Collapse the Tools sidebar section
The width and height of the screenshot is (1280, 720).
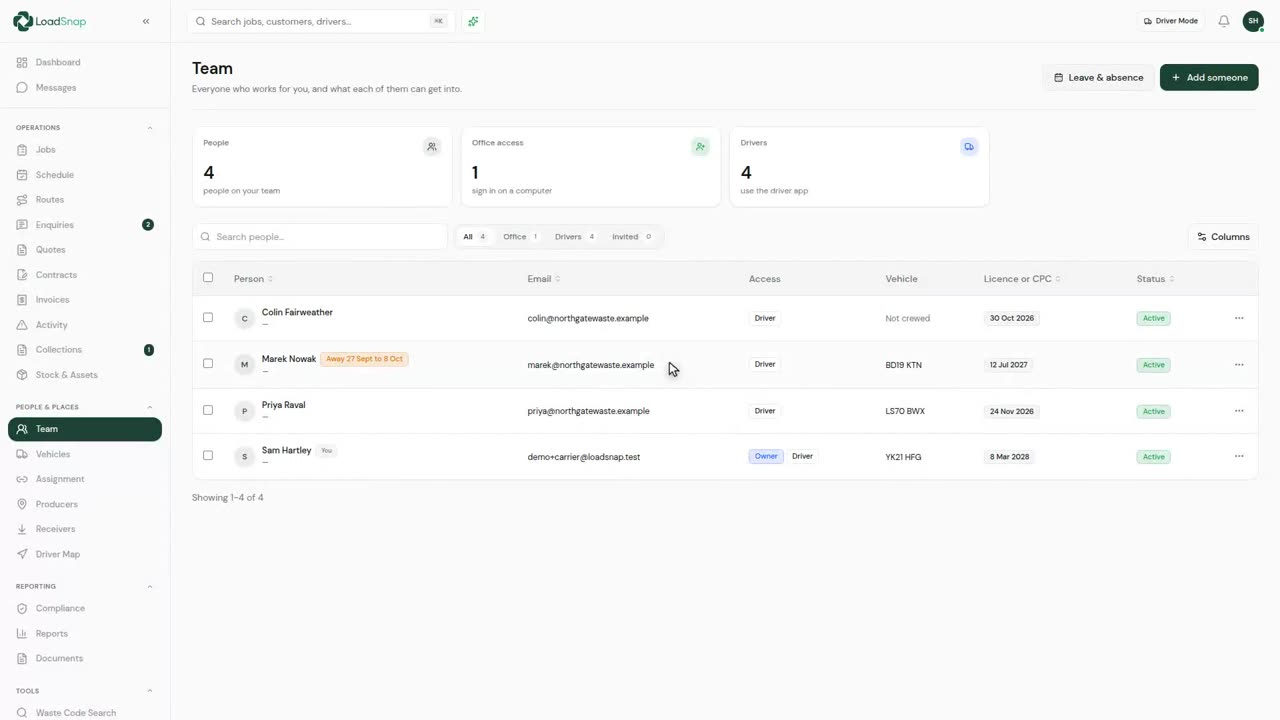point(150,691)
